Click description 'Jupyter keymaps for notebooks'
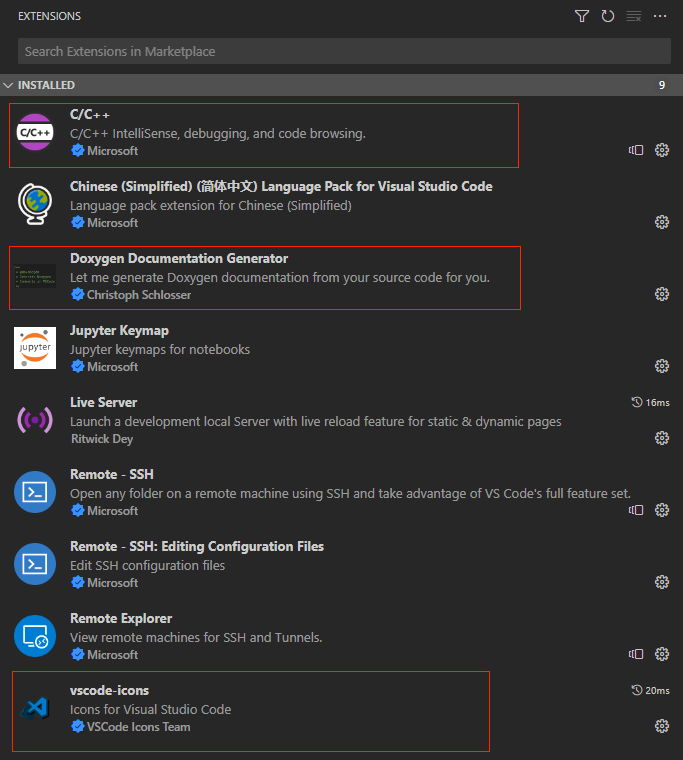The image size is (683, 760). click(160, 349)
